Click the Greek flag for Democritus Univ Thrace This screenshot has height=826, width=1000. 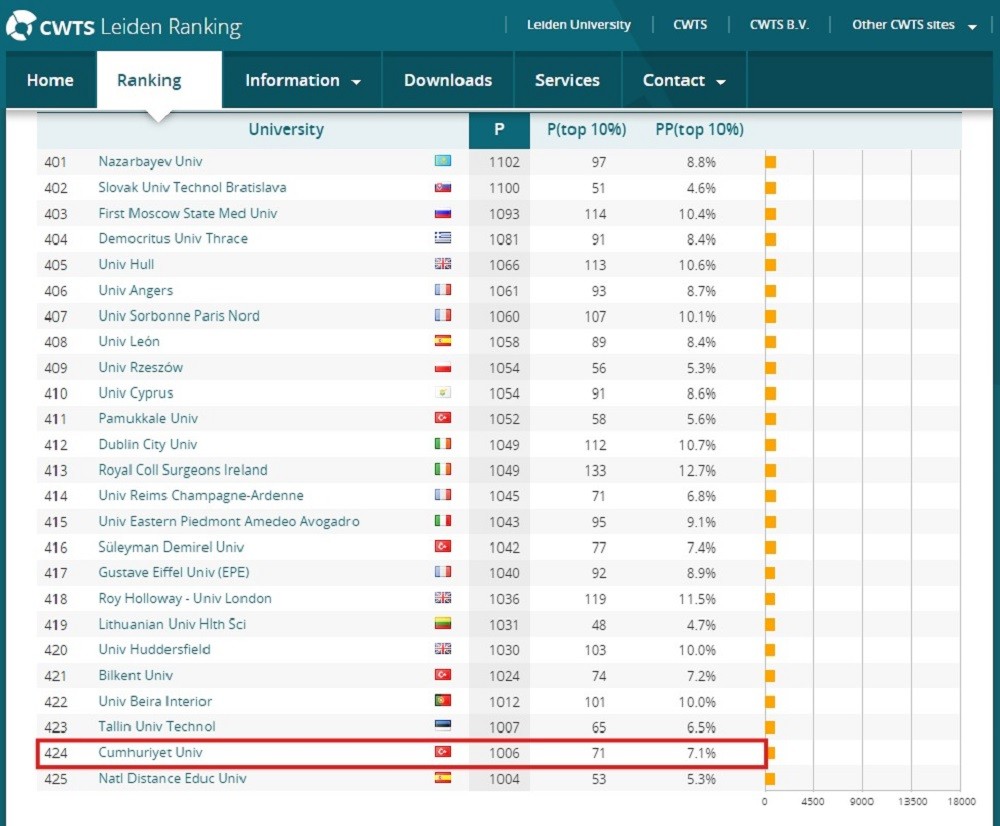click(x=442, y=239)
